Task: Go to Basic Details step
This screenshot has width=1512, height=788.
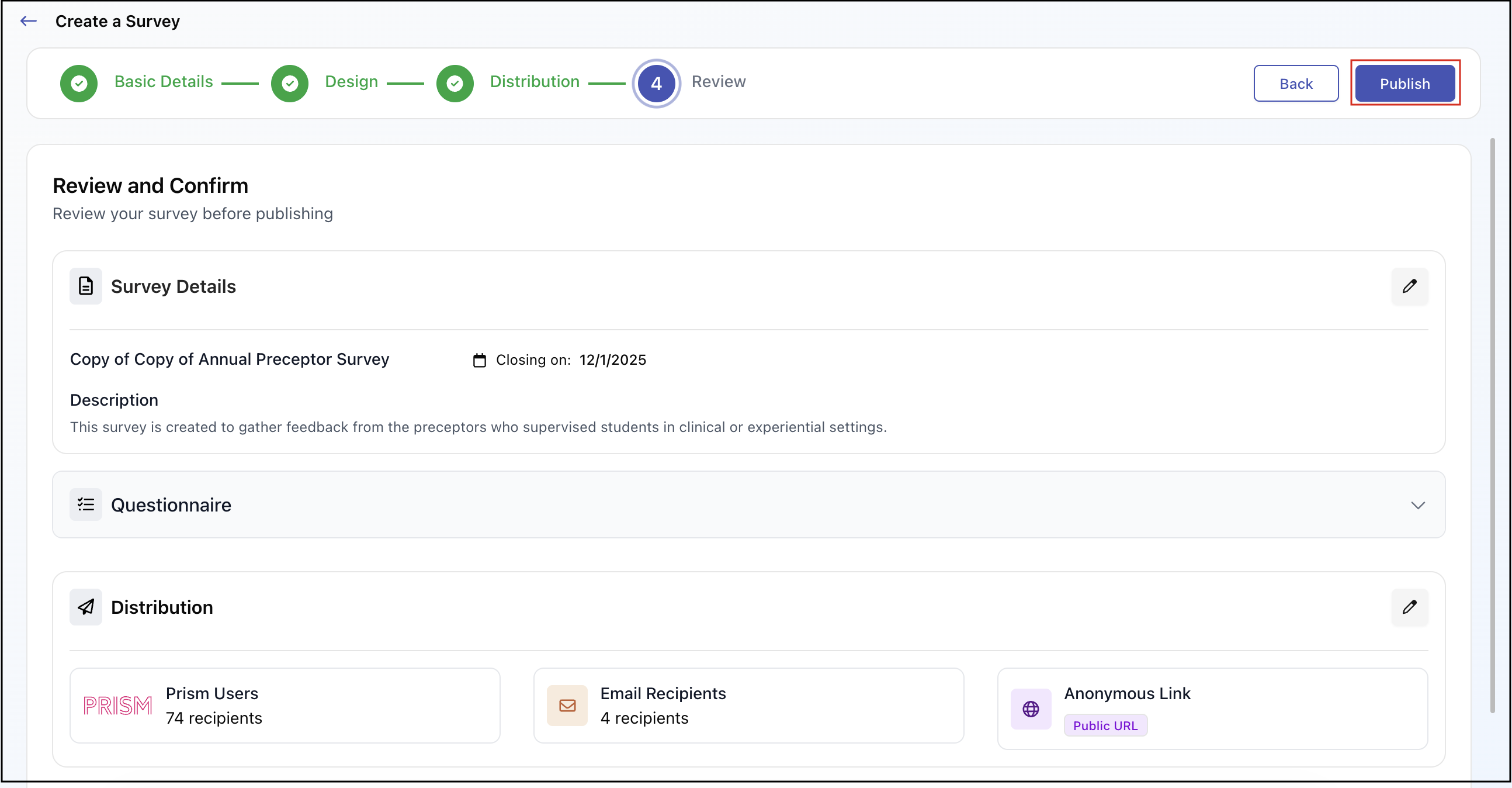Action: (x=163, y=82)
